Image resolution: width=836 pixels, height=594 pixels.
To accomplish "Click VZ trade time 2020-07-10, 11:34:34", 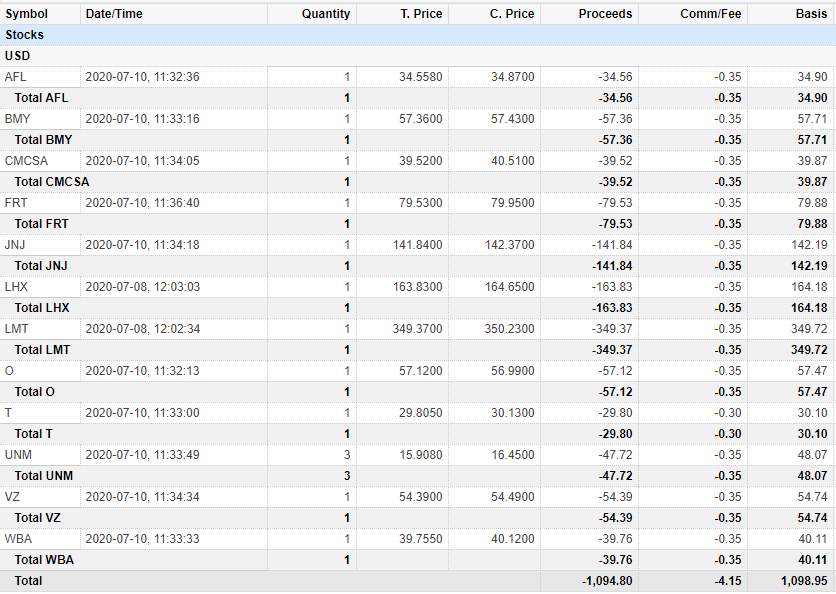I will tap(142, 497).
